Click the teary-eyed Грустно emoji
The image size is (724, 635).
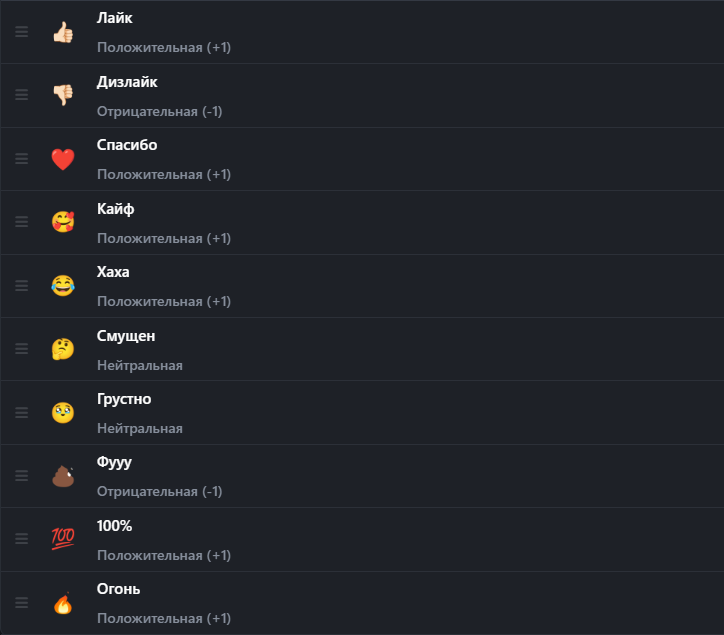[63, 413]
